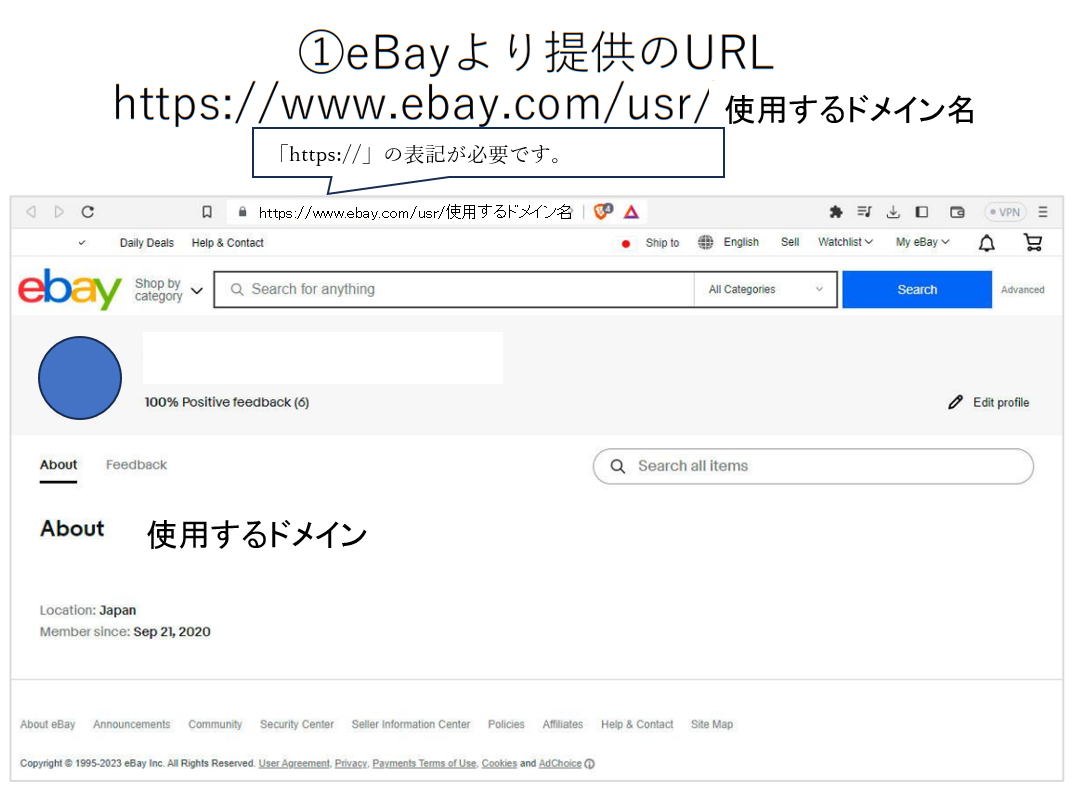
Task: Reload the page with refresh icon
Action: pyautogui.click(x=88, y=212)
